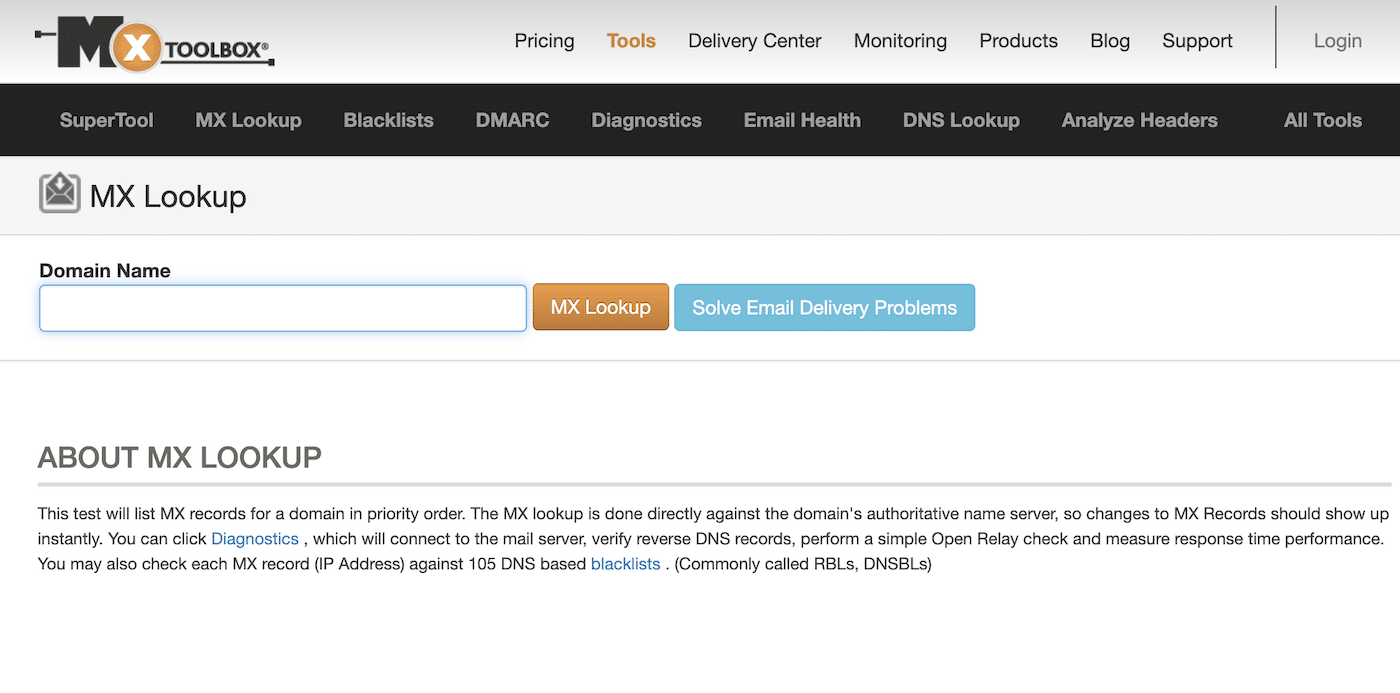The width and height of the screenshot is (1400, 693).
Task: Open the Pricing page
Action: point(544,41)
